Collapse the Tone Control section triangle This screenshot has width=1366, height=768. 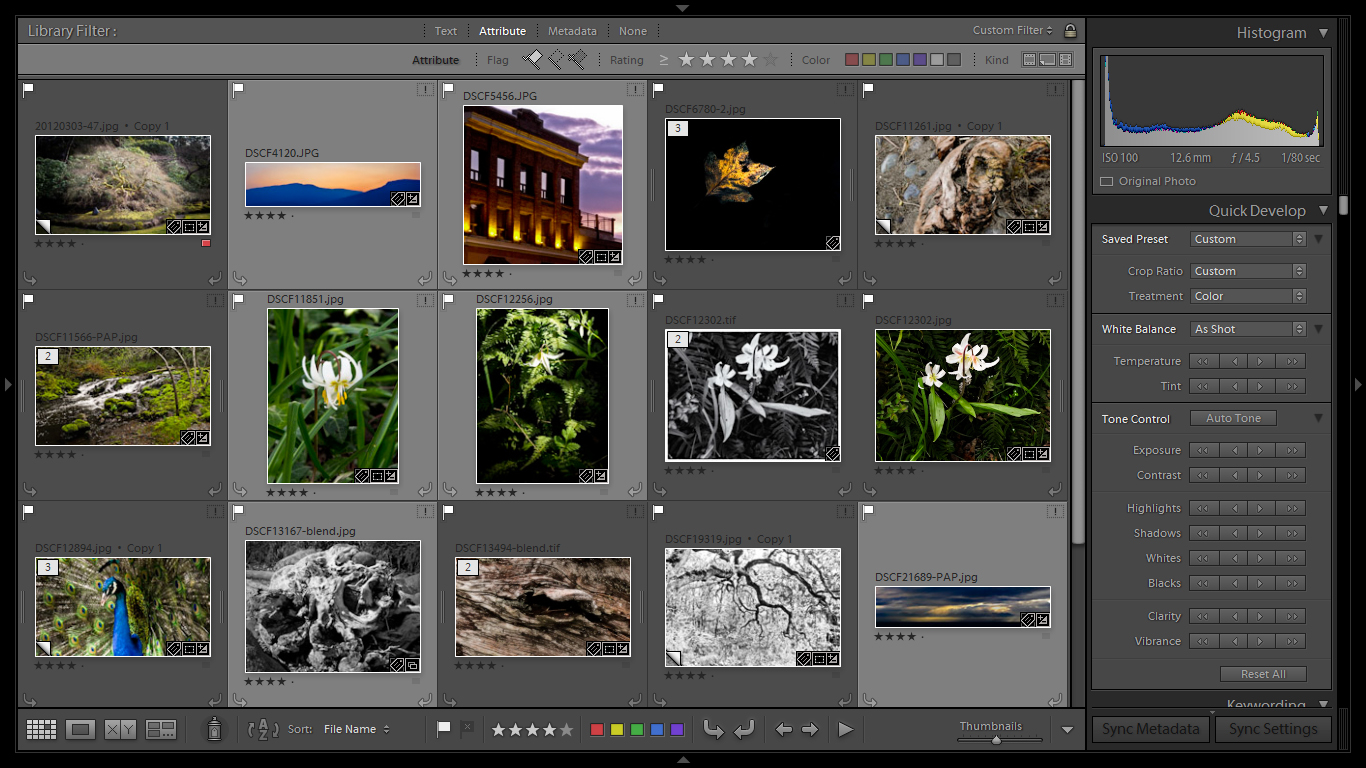tap(1318, 418)
